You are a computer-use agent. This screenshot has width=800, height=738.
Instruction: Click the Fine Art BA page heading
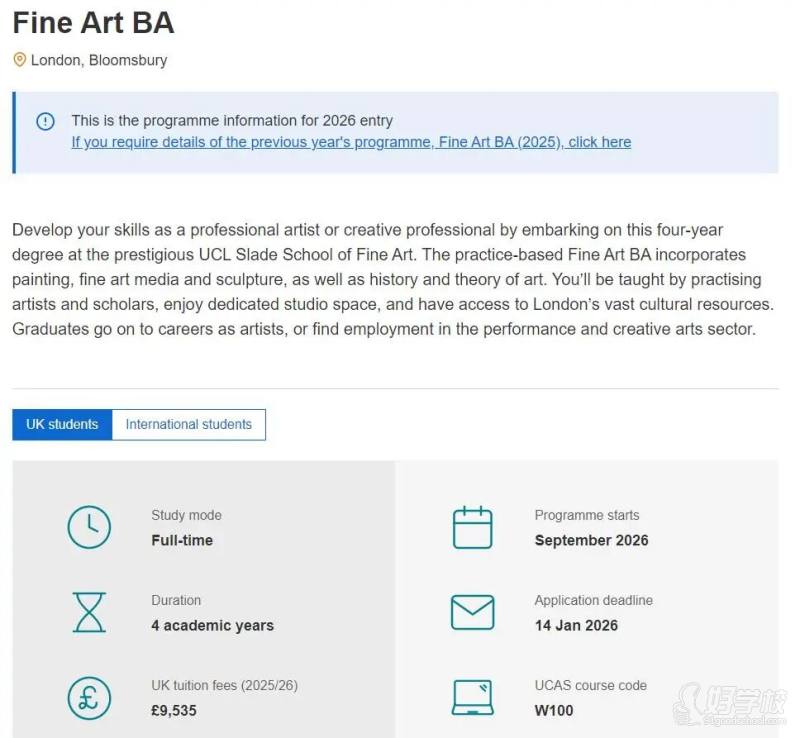93,21
